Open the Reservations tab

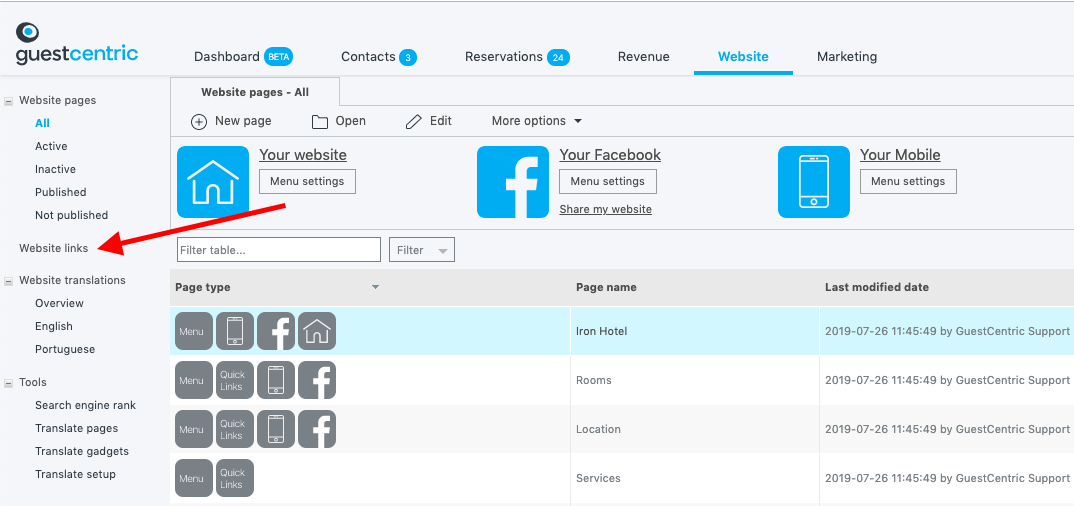click(503, 57)
